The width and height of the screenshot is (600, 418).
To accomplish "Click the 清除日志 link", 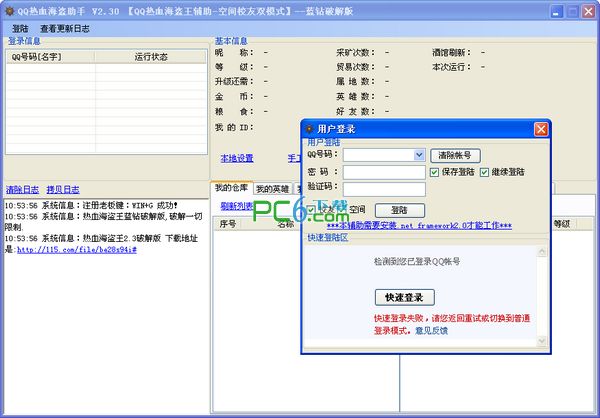I will point(22,189).
